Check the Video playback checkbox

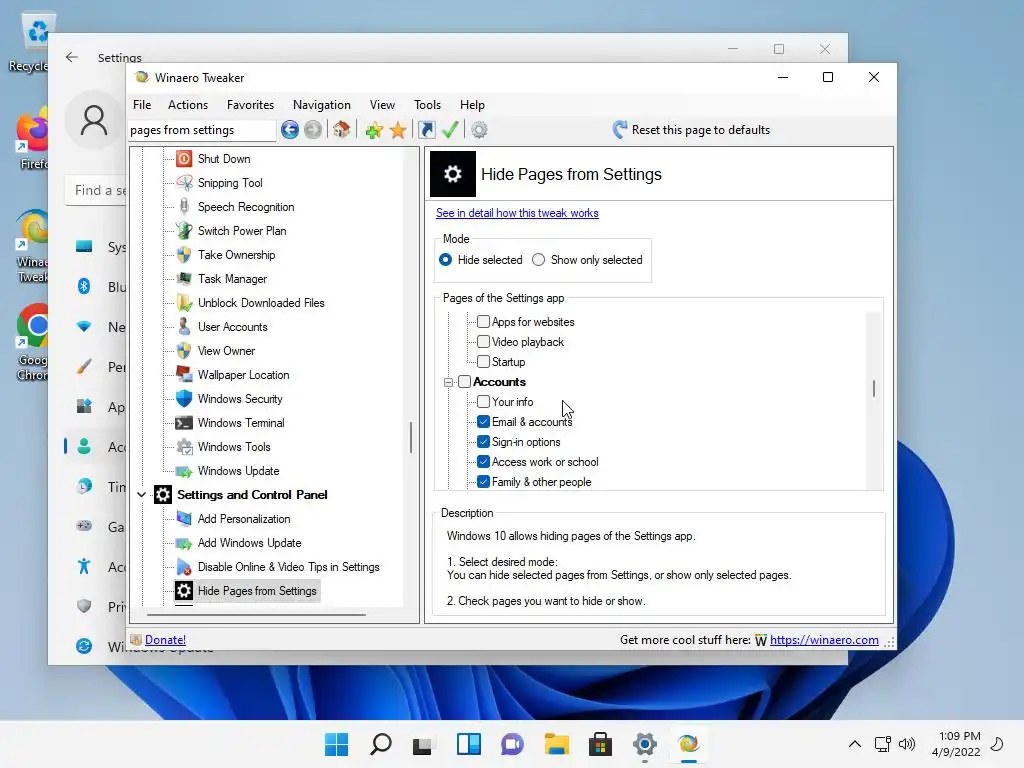483,342
